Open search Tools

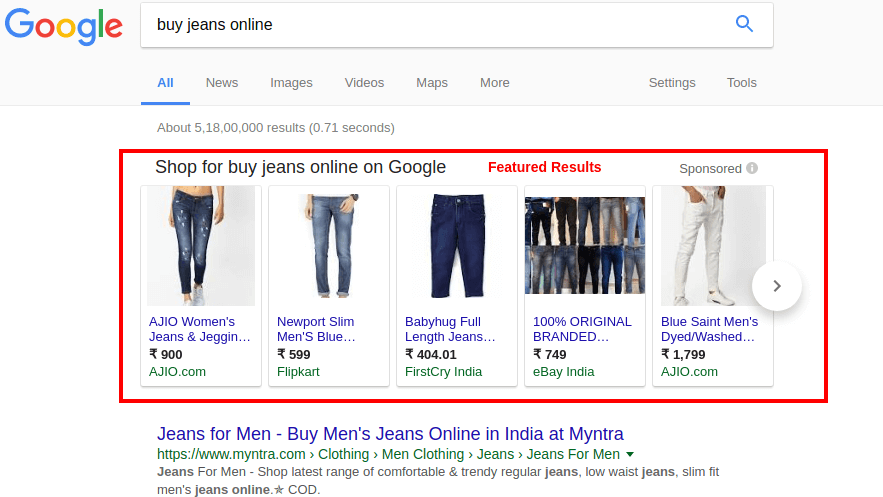click(742, 83)
